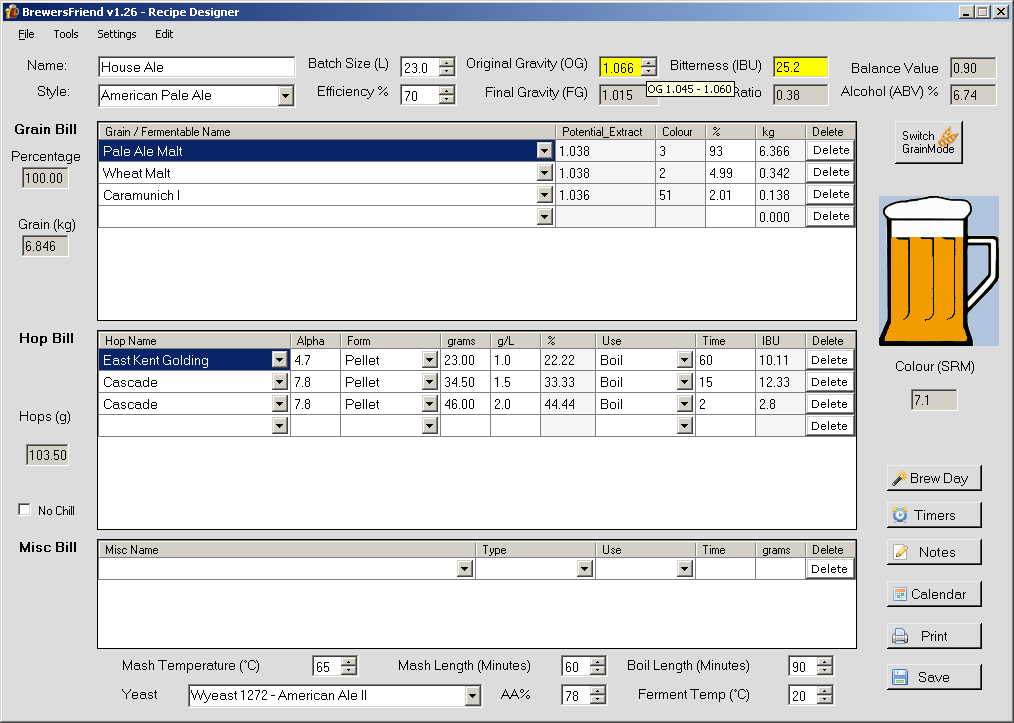Open the Form dropdown for East Kent Golding

(x=429, y=360)
